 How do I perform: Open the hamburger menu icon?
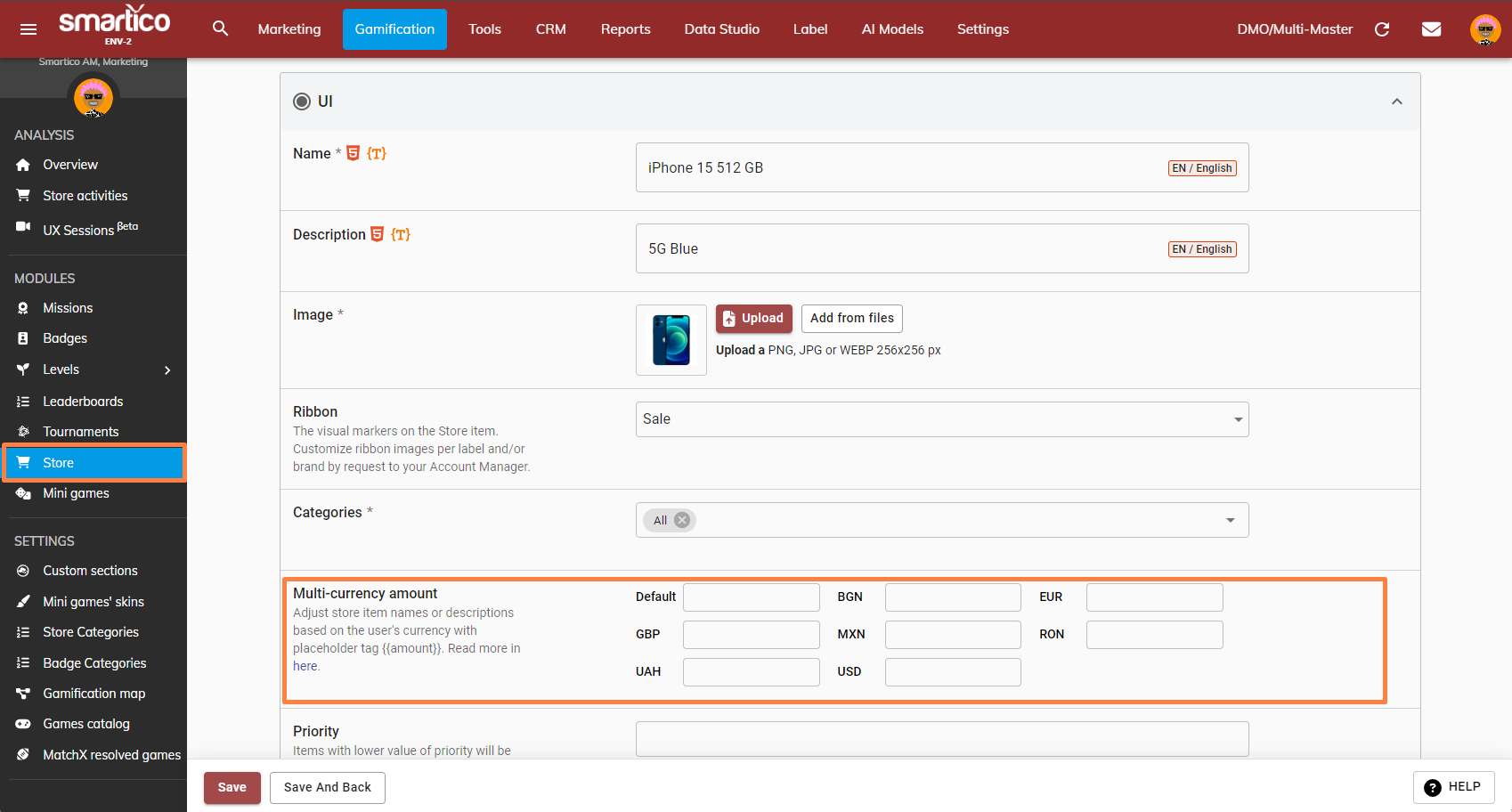28,29
